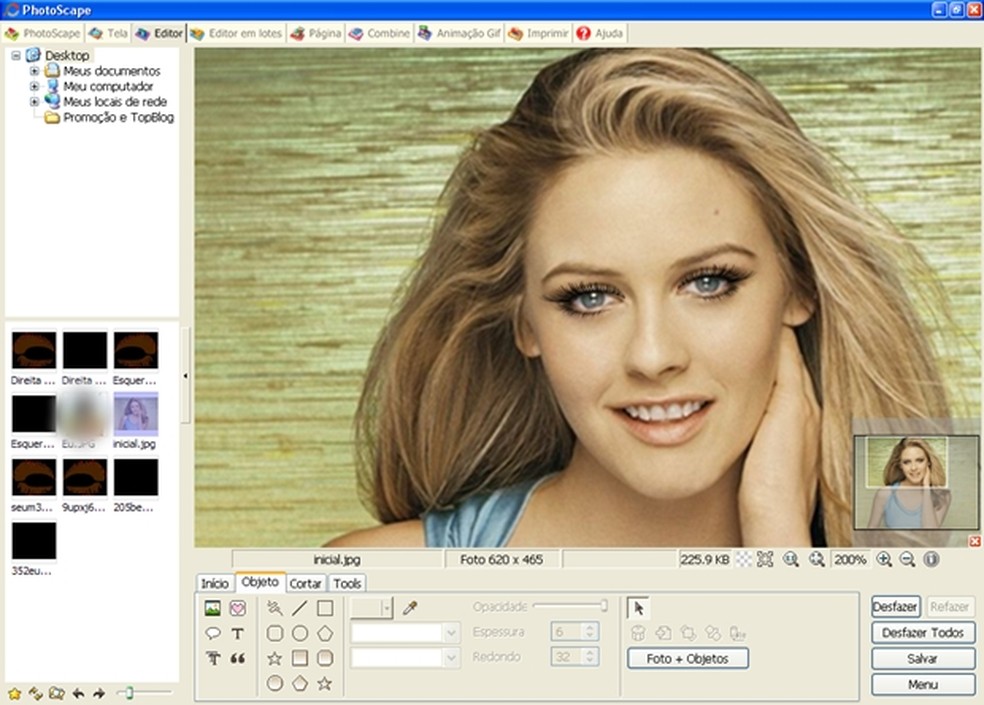The image size is (984, 705).
Task: Open the color swatch dropdown arrow
Action: tap(386, 608)
